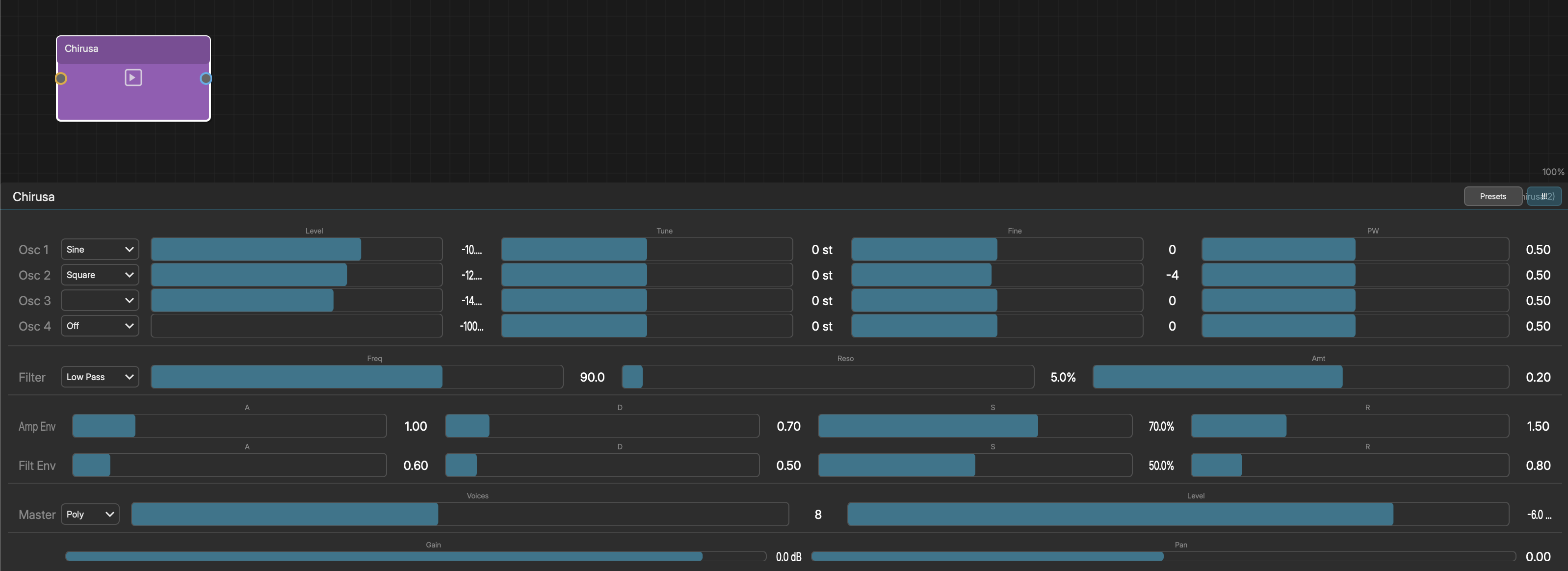Adjust the Osc 4 Tune slider
This screenshot has width=1568, height=571.
click(647, 326)
